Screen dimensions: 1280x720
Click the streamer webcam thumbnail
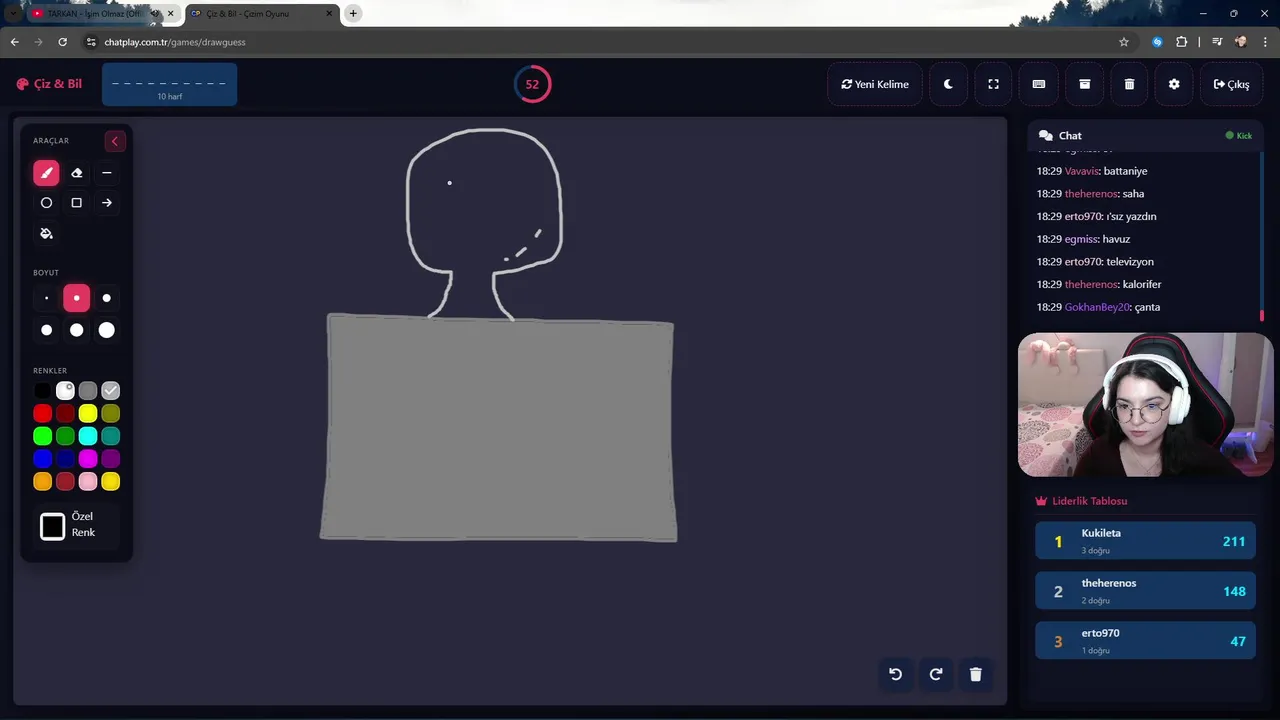1145,405
